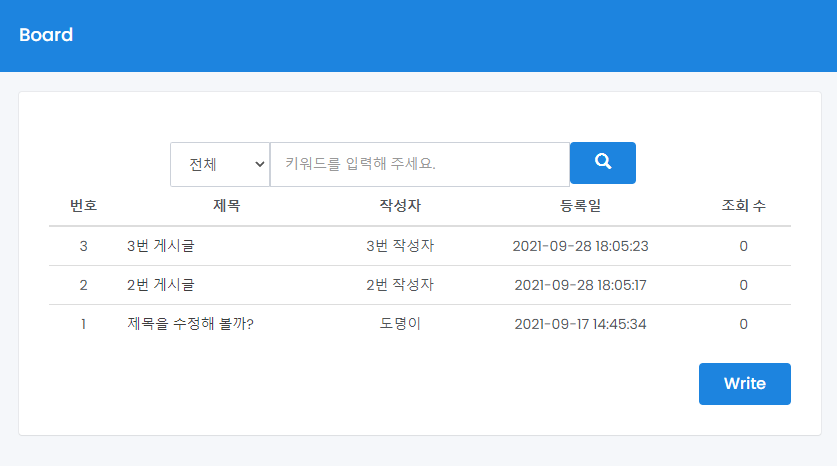
Task: Click view count of 도명이 row
Action: 744,324
